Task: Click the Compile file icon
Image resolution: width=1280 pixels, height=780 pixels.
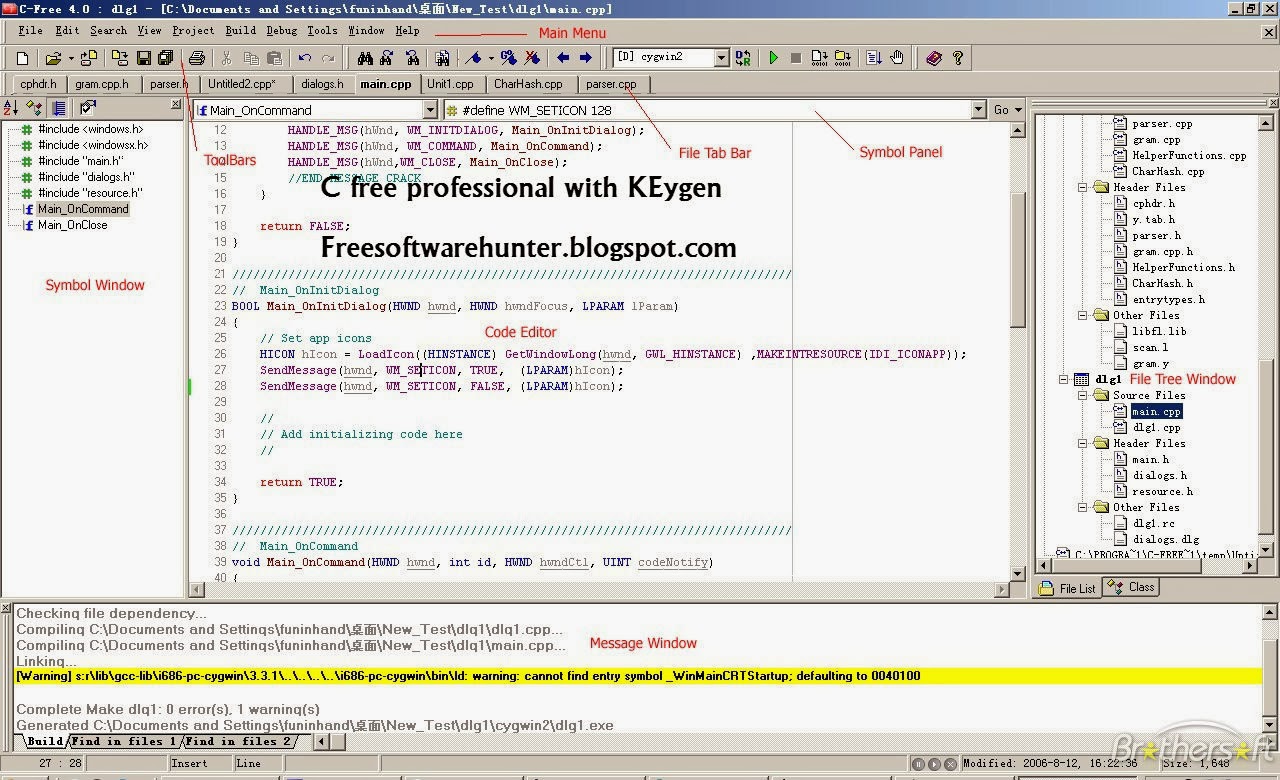Action: (x=819, y=58)
